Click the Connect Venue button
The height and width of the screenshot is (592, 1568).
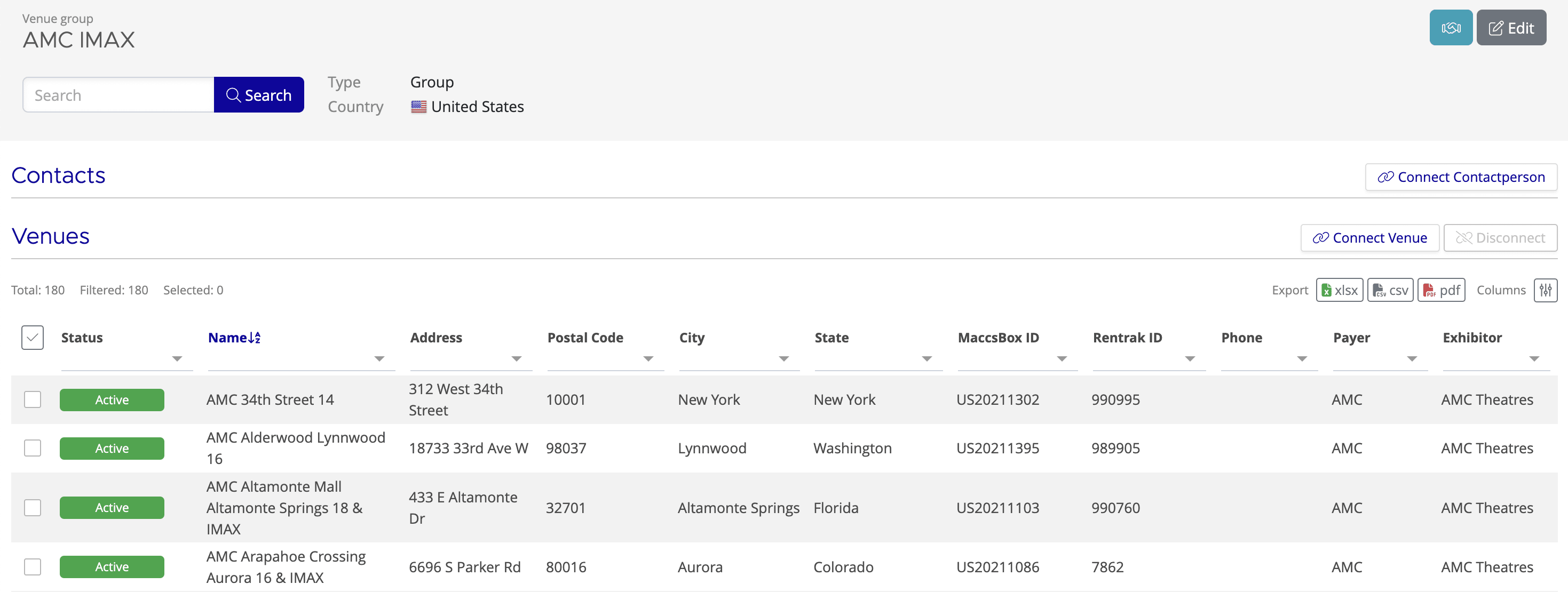[x=1369, y=237]
